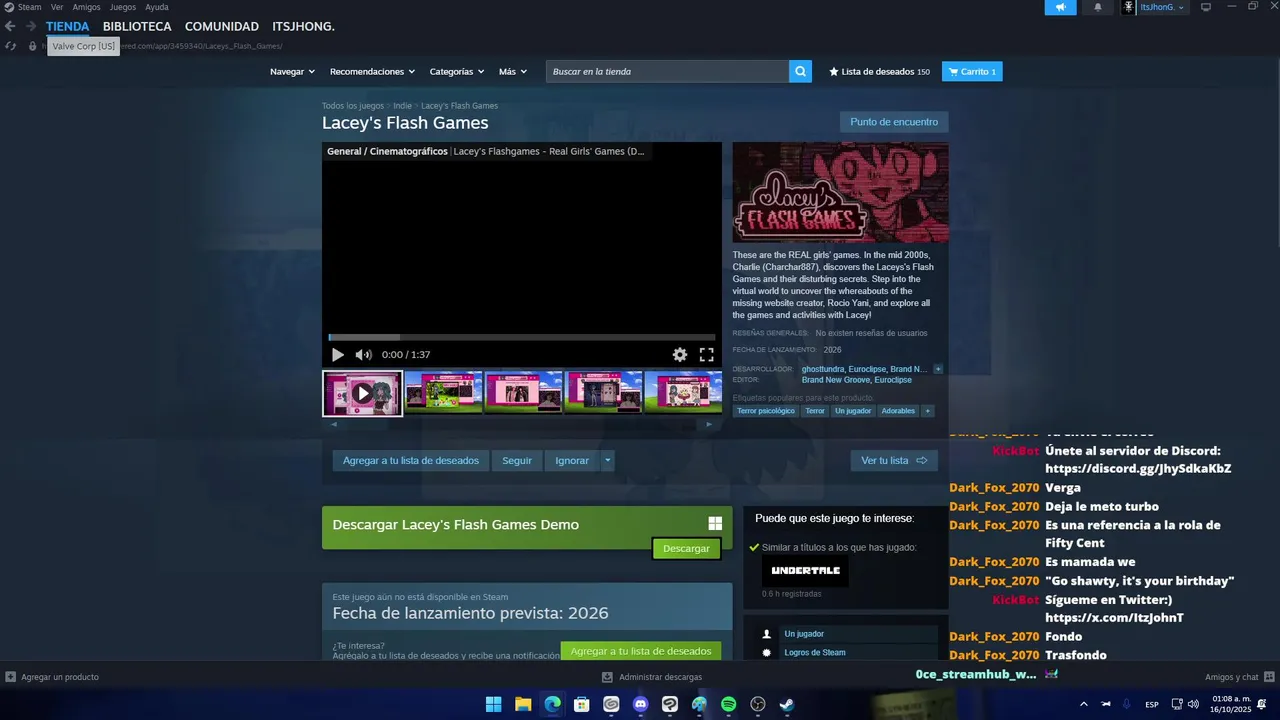This screenshot has width=1280, height=720.
Task: Expand the Recomendaciones dropdown
Action: (373, 72)
